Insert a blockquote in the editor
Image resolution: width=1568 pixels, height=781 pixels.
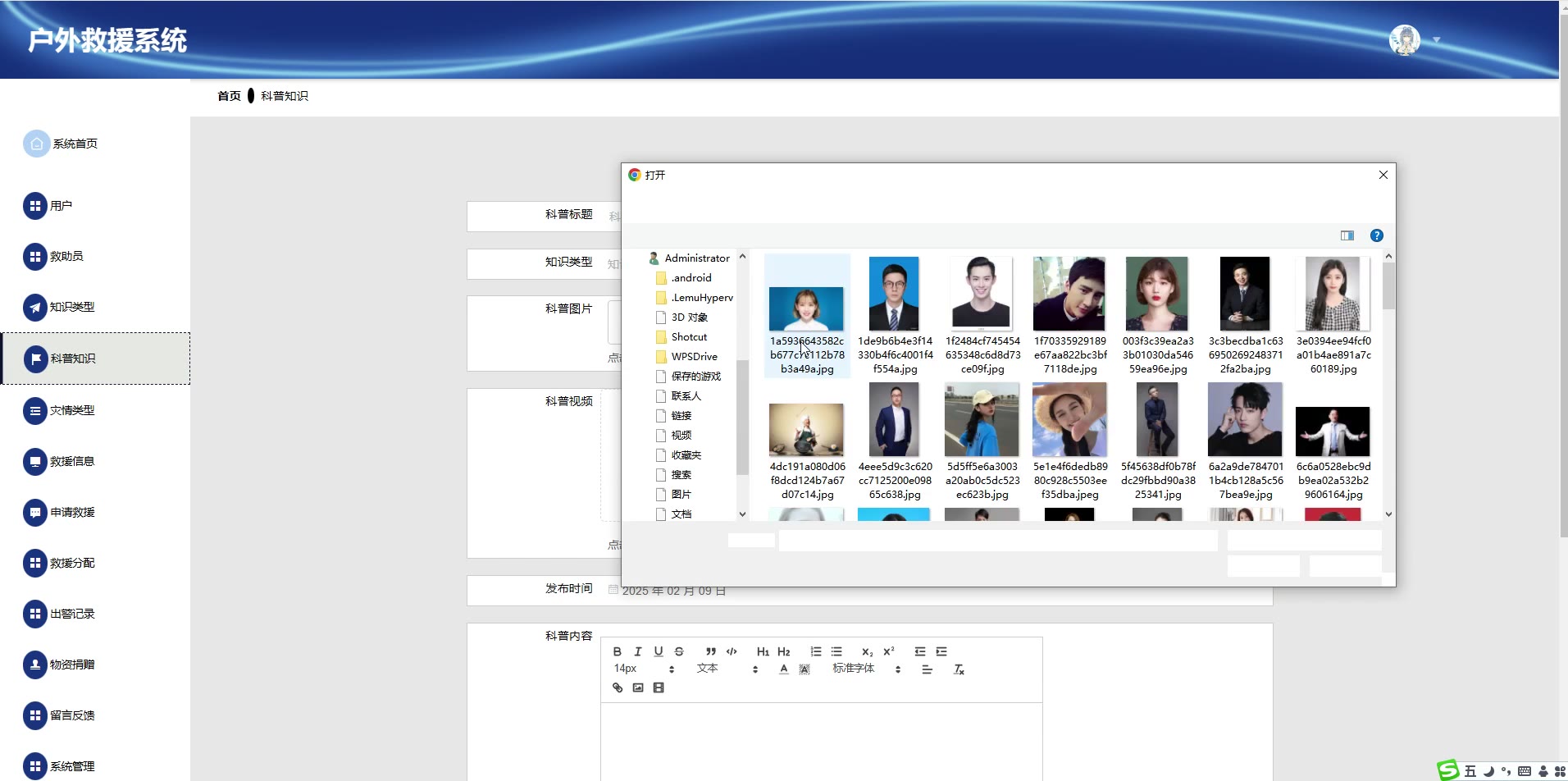tap(710, 651)
